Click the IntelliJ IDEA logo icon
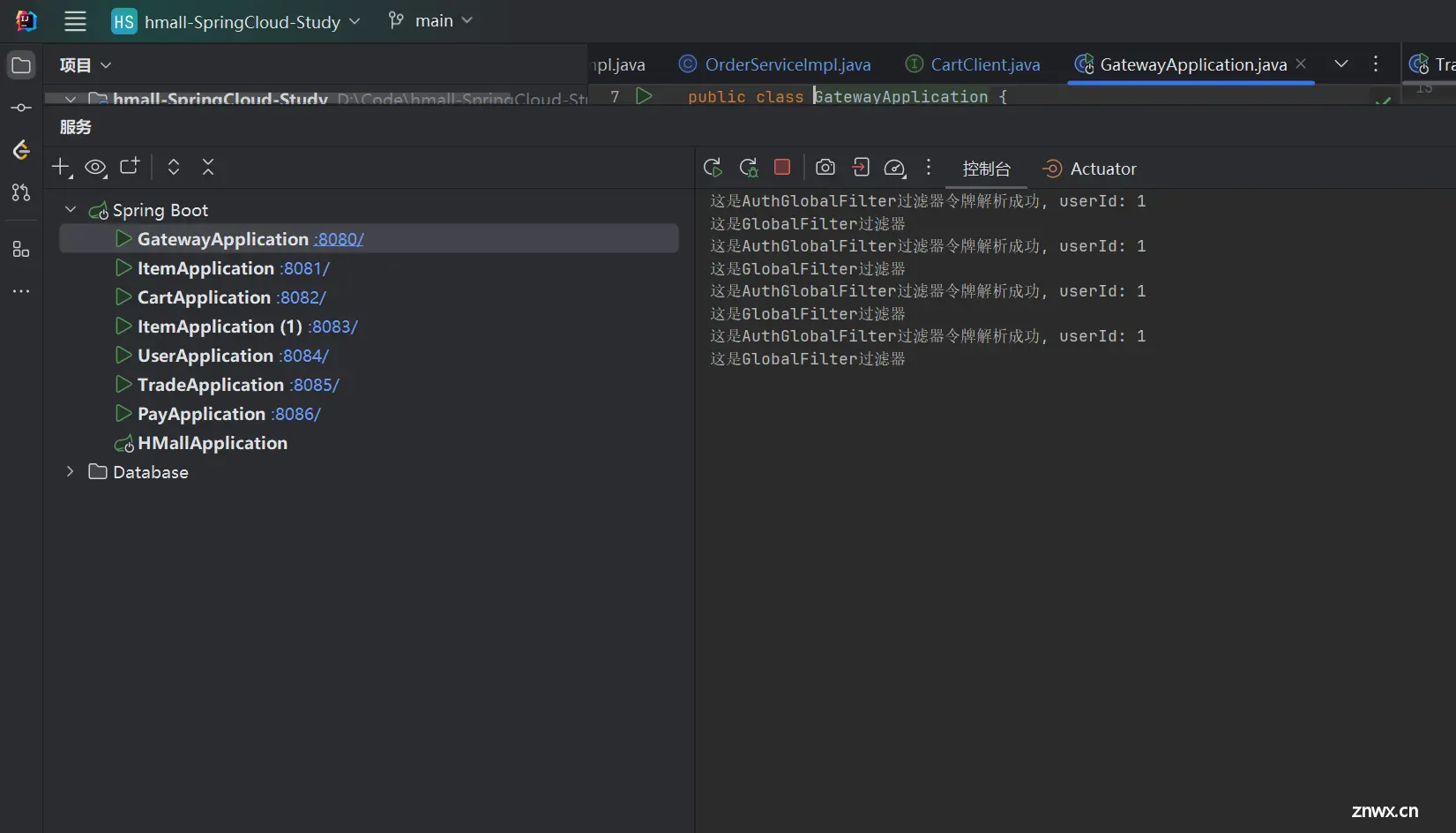Image resolution: width=1456 pixels, height=833 pixels. (x=26, y=21)
